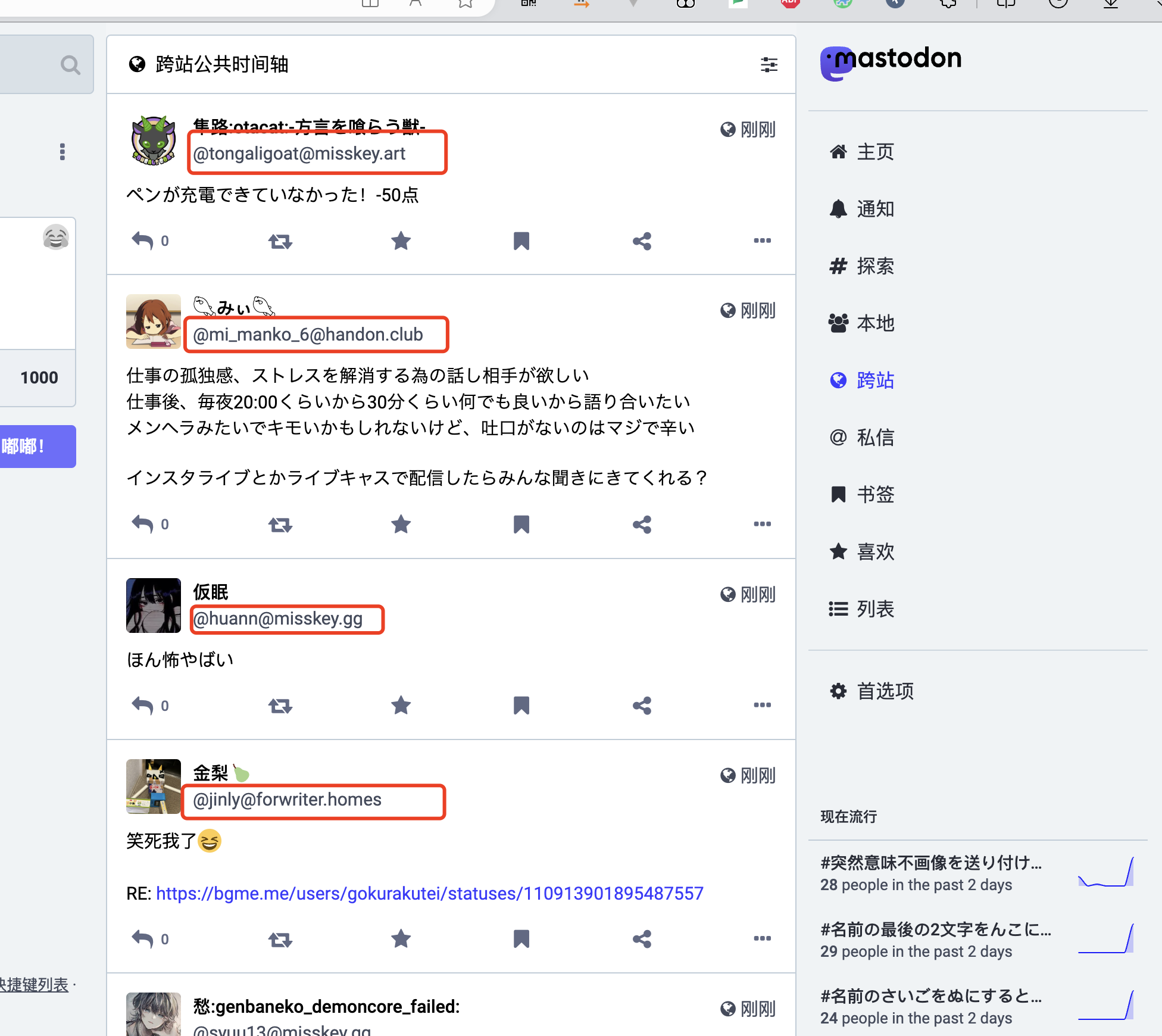The width and height of the screenshot is (1162, 1036).
Task: Boost tongaligoat's post
Action: point(280,241)
